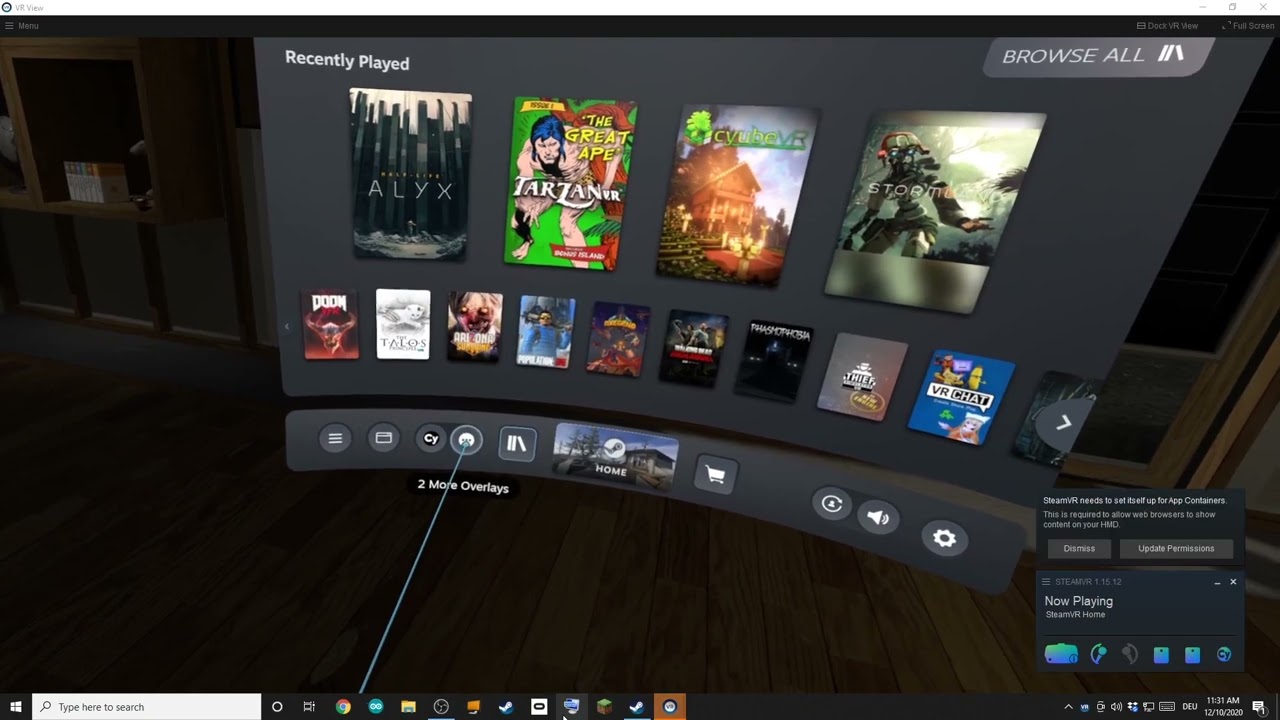1280x720 pixels.
Task: Select the Population: One game tile
Action: (x=547, y=332)
